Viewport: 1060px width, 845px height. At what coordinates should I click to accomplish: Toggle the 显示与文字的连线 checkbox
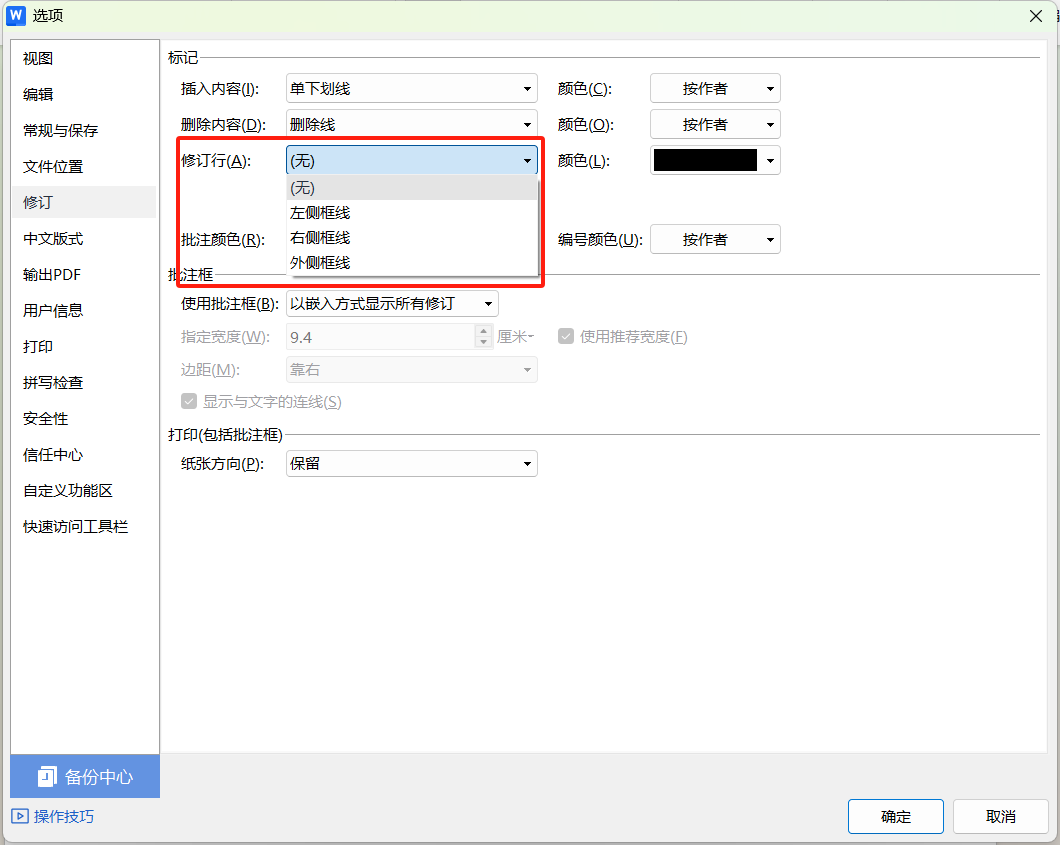click(x=188, y=401)
